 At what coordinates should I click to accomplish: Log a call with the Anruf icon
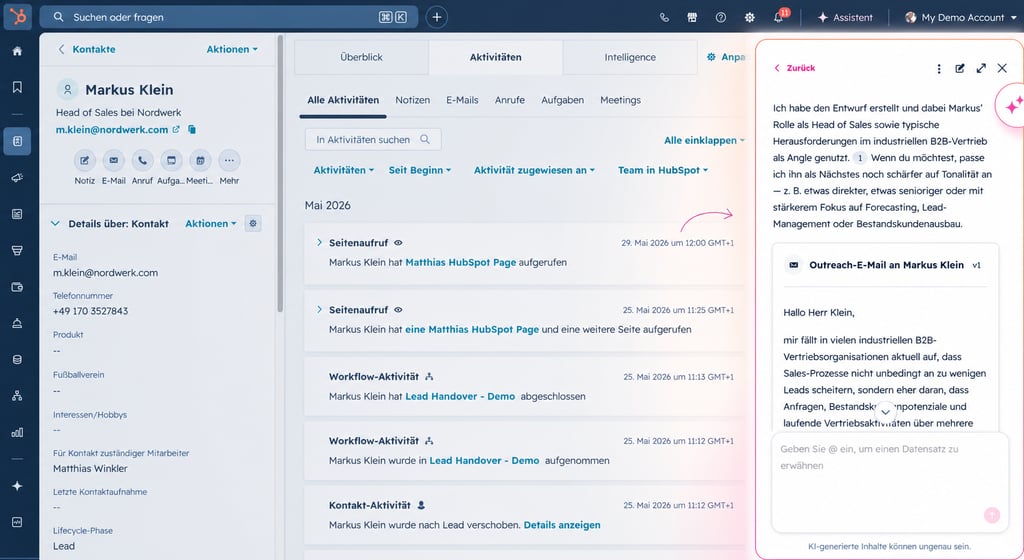click(142, 160)
